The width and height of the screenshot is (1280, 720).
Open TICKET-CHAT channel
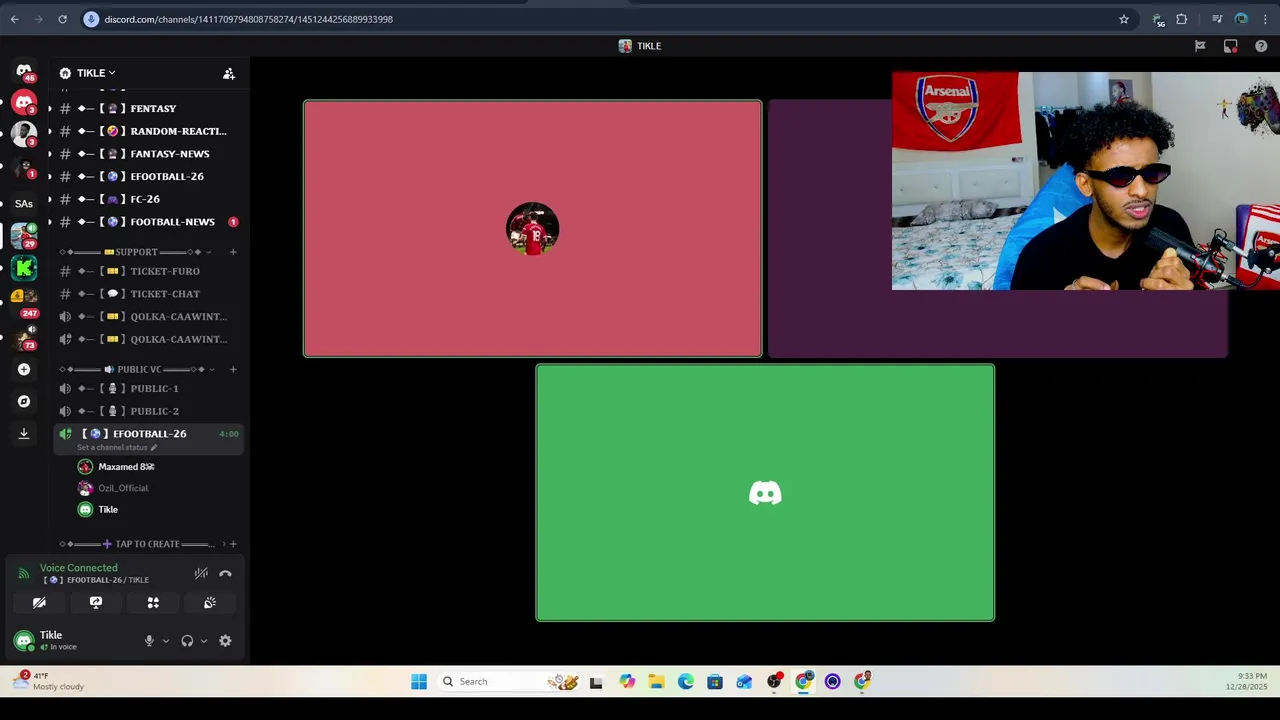coord(148,294)
